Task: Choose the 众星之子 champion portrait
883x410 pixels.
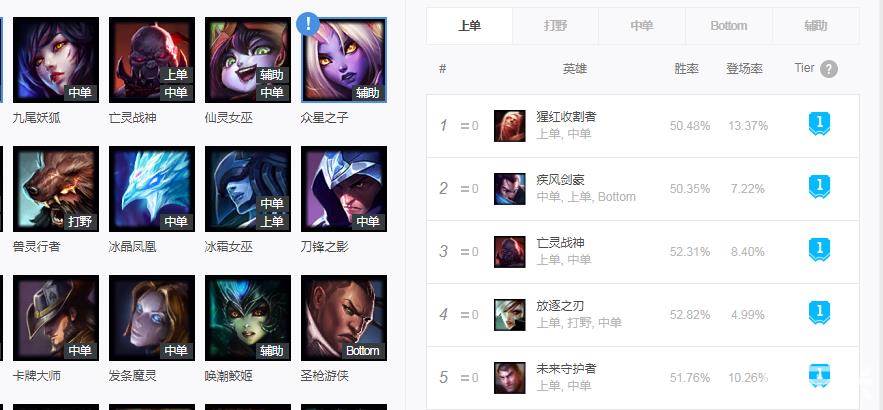Action: pos(344,60)
